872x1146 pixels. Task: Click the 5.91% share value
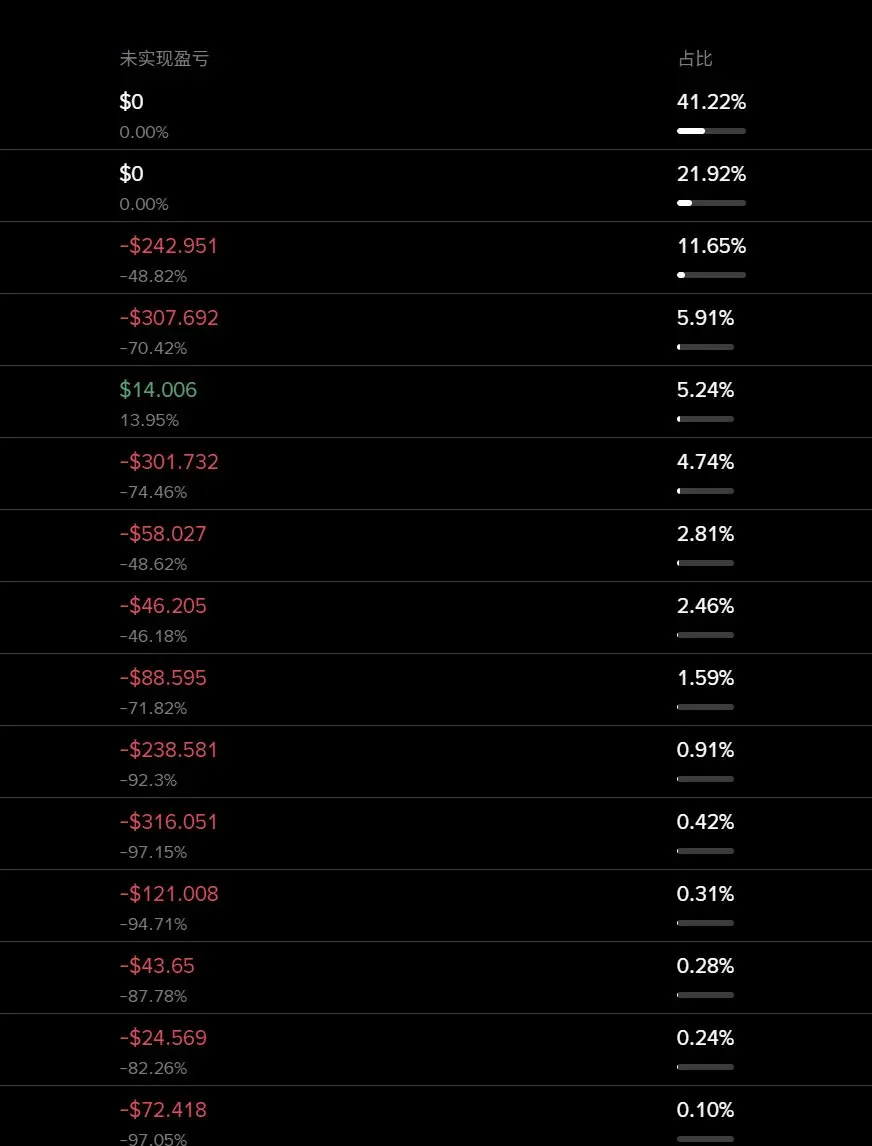click(705, 318)
